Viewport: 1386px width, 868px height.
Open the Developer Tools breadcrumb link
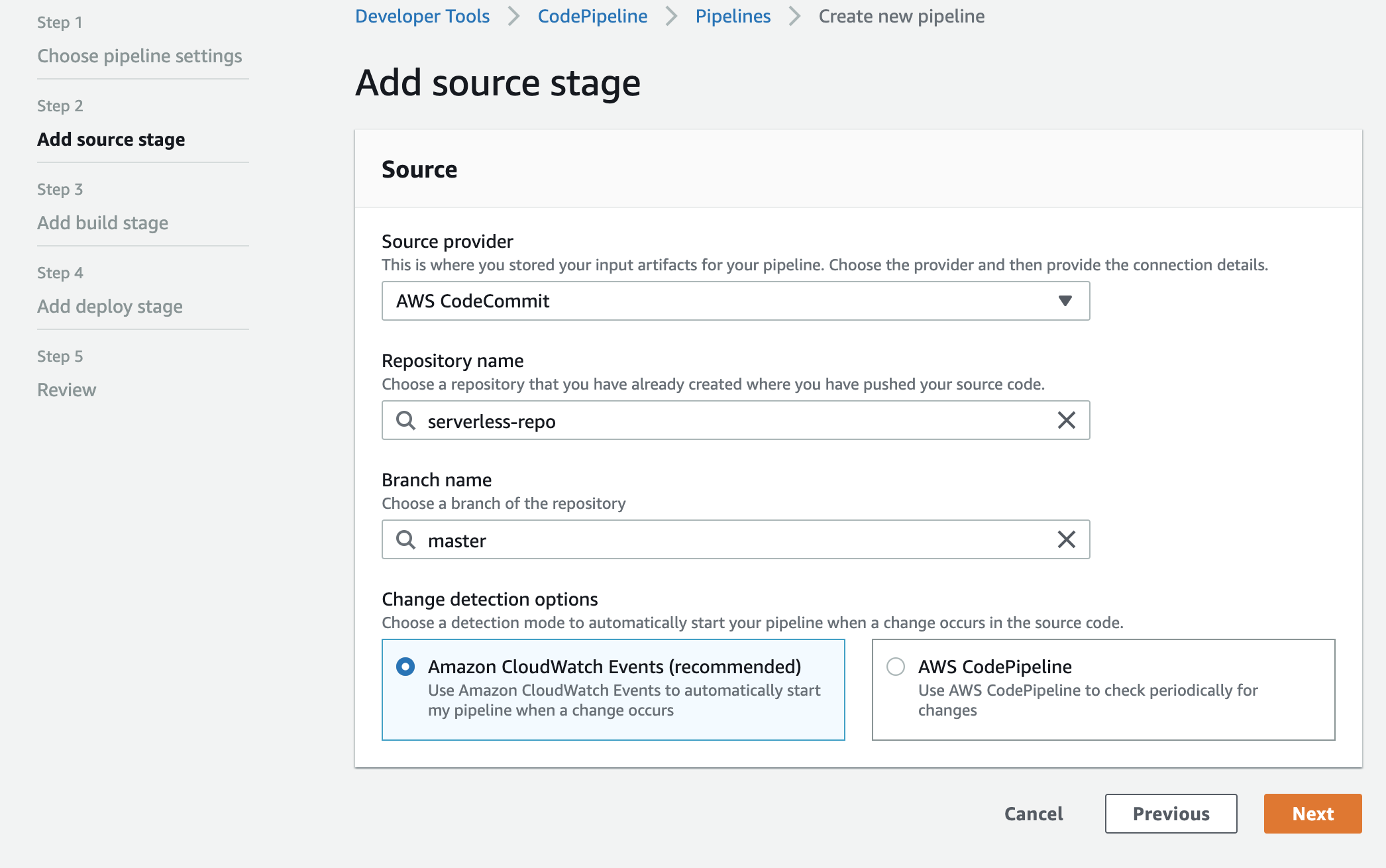(422, 16)
